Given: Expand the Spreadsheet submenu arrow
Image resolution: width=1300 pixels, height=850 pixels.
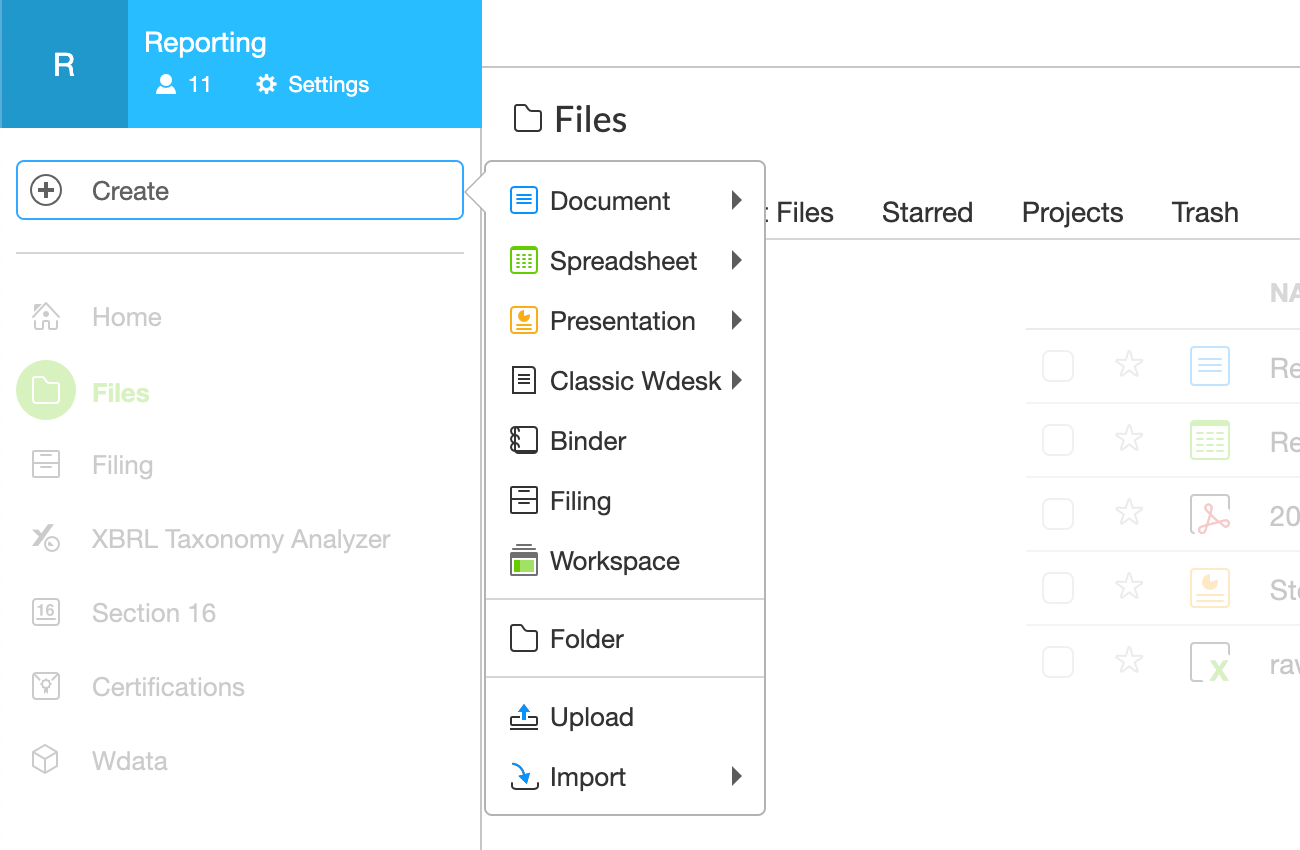Looking at the screenshot, I should coord(737,261).
